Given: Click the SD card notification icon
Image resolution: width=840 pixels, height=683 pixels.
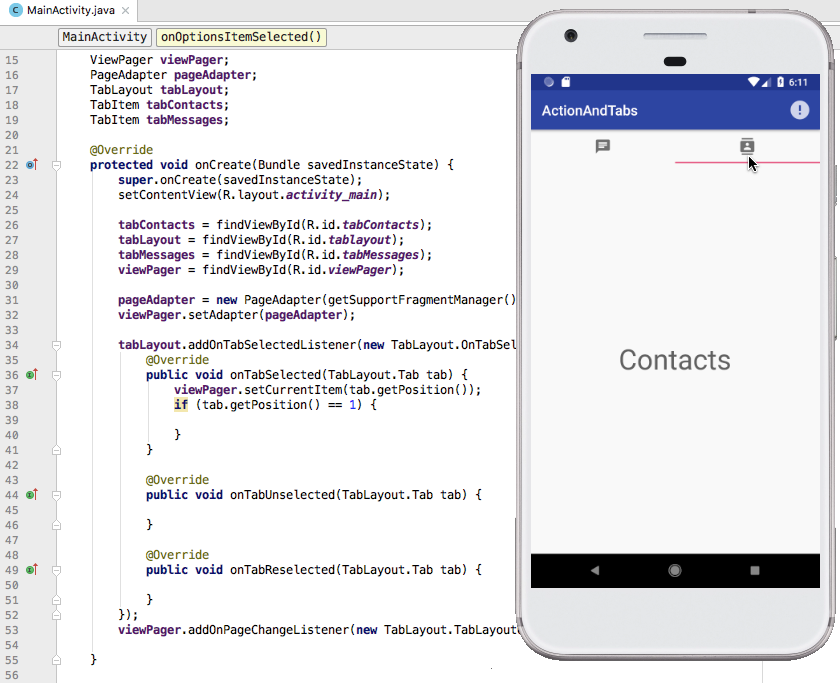Looking at the screenshot, I should (566, 81).
